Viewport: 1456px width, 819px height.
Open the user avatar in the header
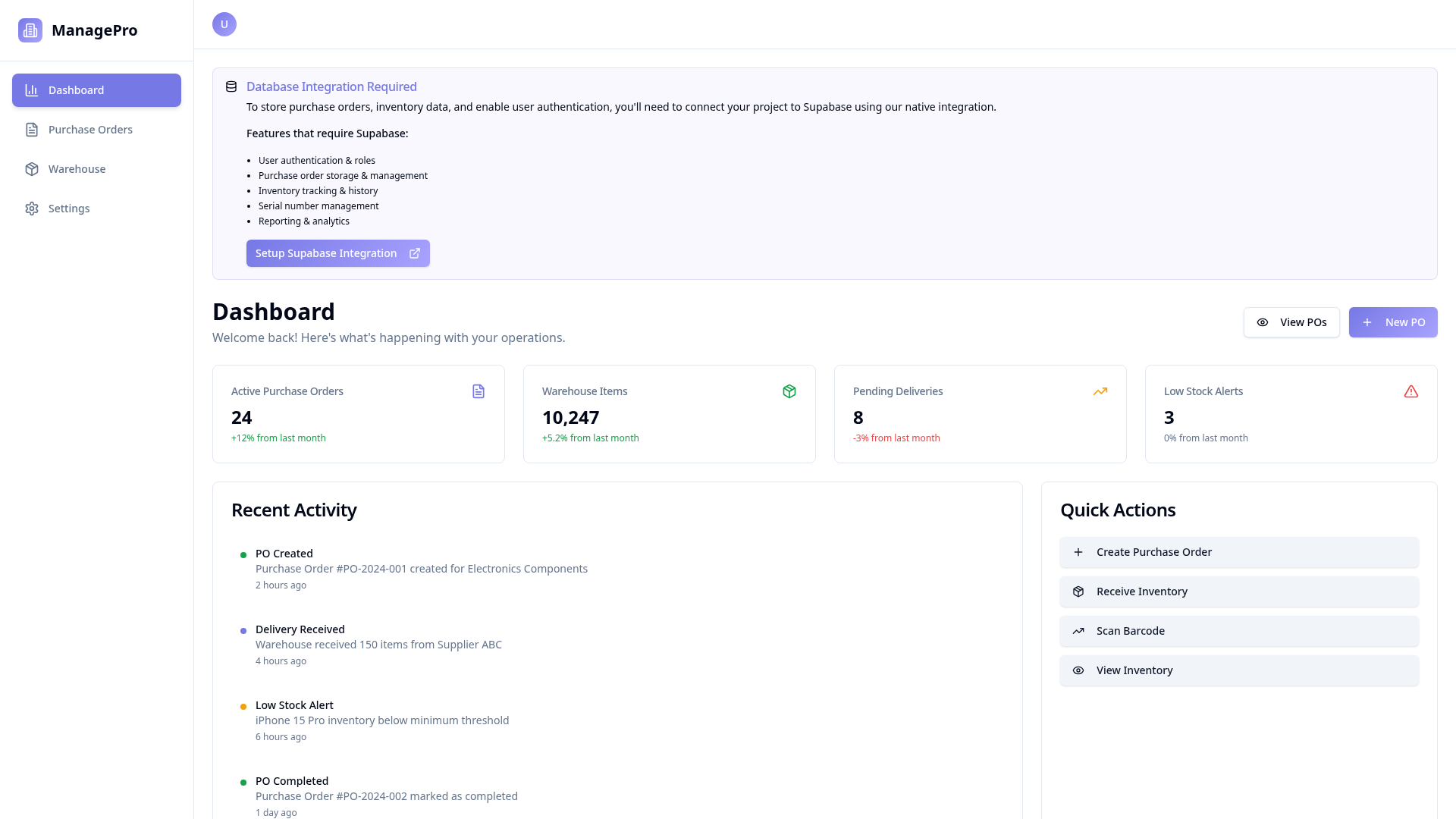[x=224, y=24]
